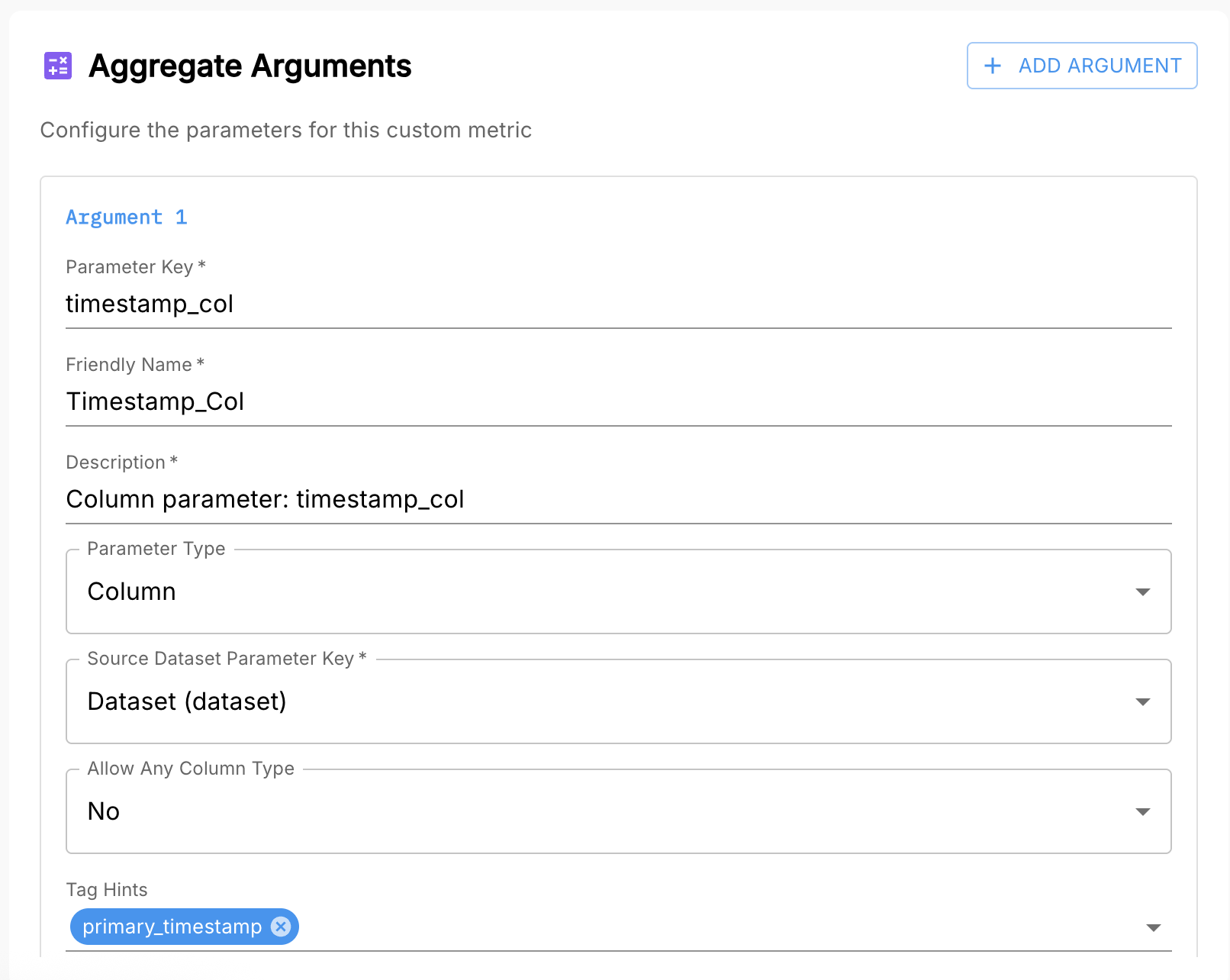1230x980 pixels.
Task: Click the plus icon on ADD ARGUMENT
Action: pyautogui.click(x=992, y=66)
